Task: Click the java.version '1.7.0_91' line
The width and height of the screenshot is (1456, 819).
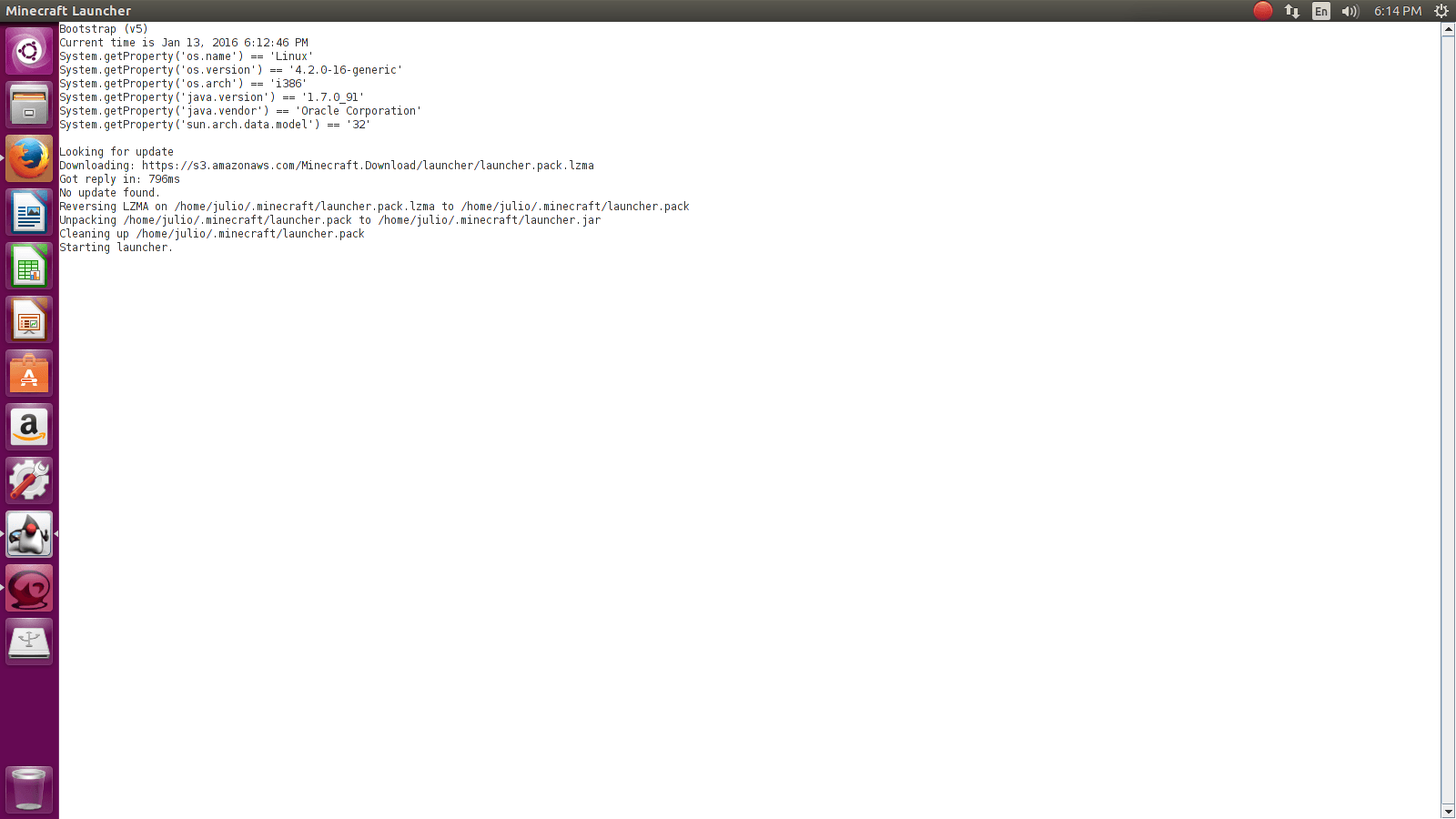Action: [x=212, y=97]
